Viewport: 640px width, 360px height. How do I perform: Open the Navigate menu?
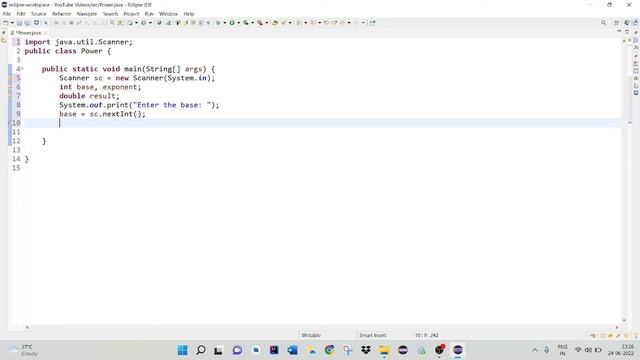87,14
